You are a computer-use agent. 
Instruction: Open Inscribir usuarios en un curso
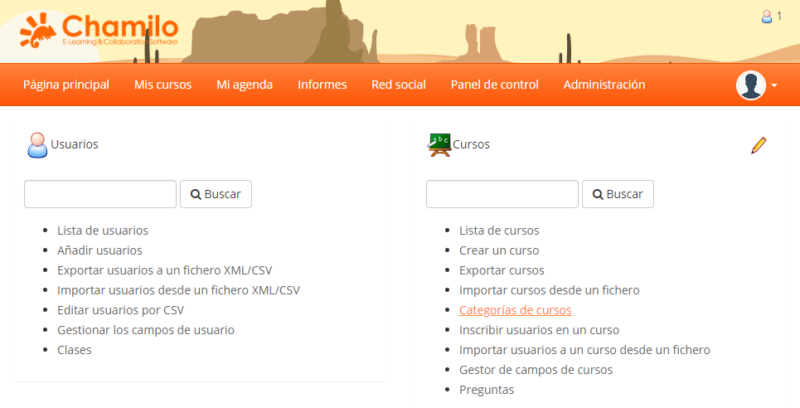[539, 330]
